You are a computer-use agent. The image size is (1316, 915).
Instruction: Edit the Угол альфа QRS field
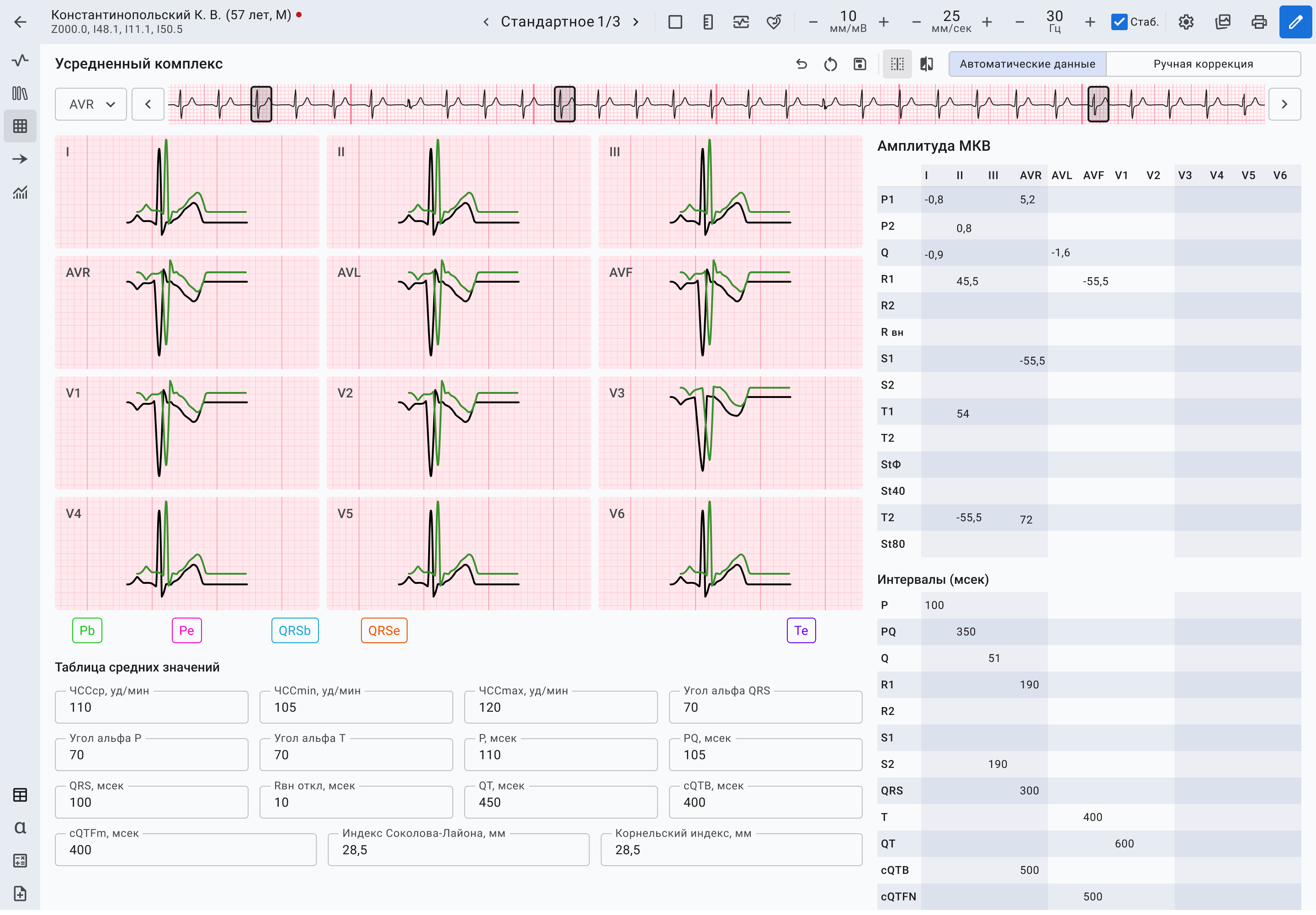pos(765,707)
